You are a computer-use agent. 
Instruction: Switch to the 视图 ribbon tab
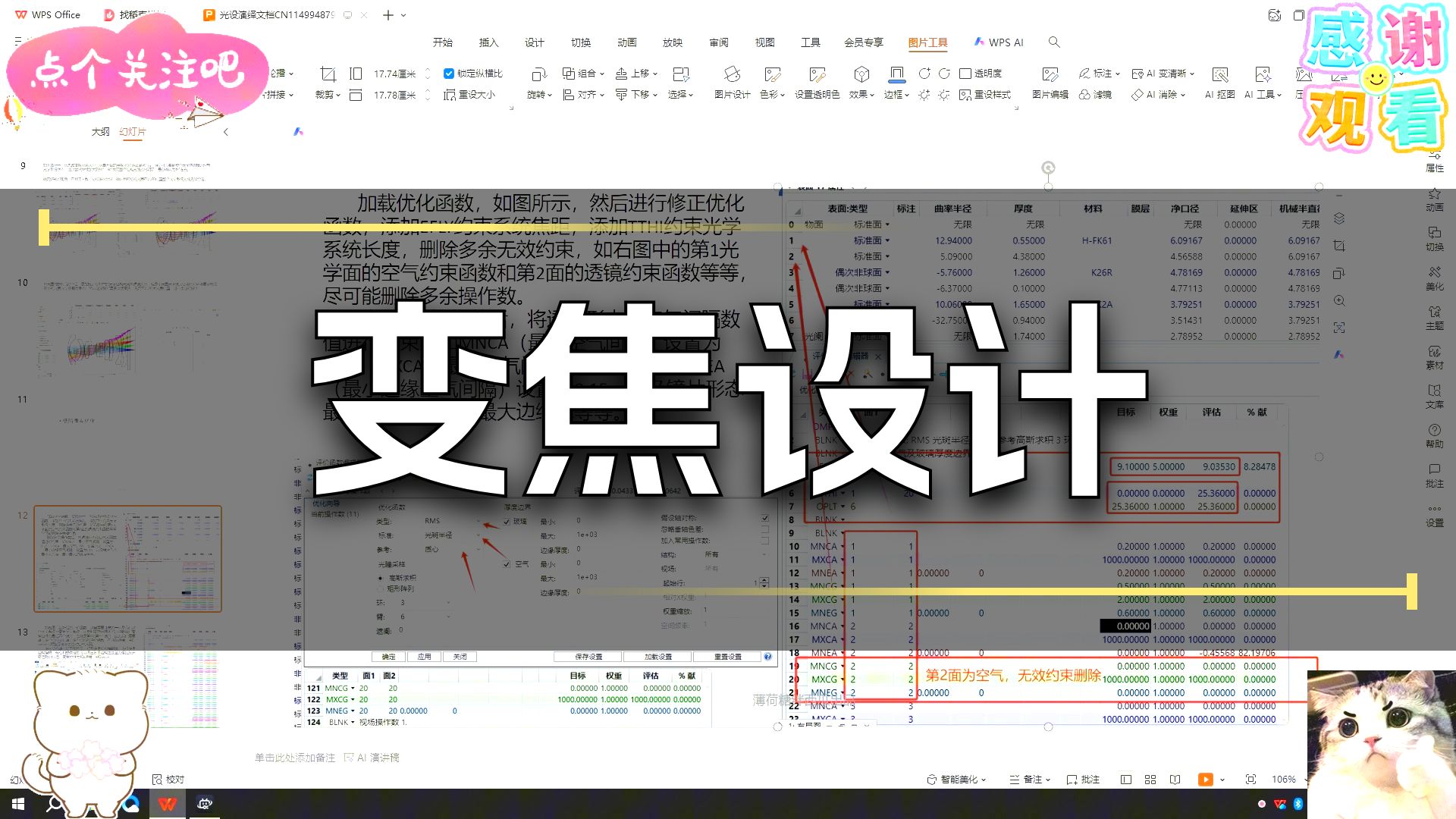coord(765,42)
